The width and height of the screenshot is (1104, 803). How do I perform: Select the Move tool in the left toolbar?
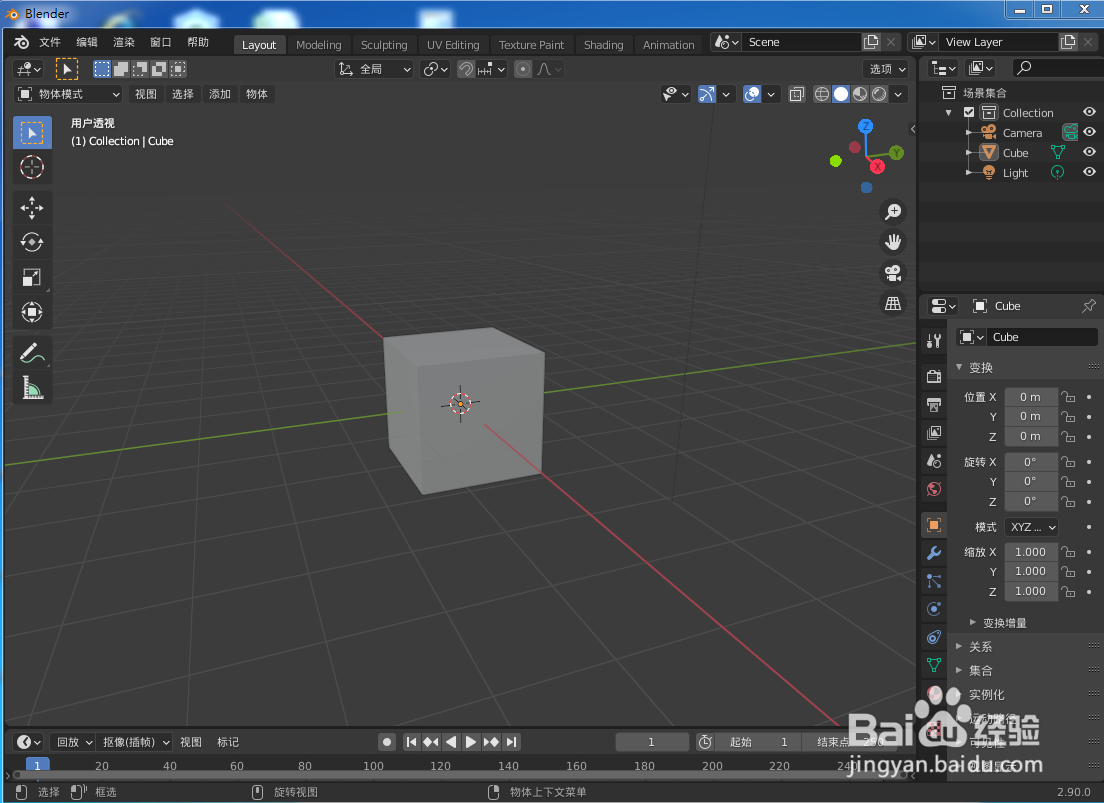pyautogui.click(x=31, y=208)
